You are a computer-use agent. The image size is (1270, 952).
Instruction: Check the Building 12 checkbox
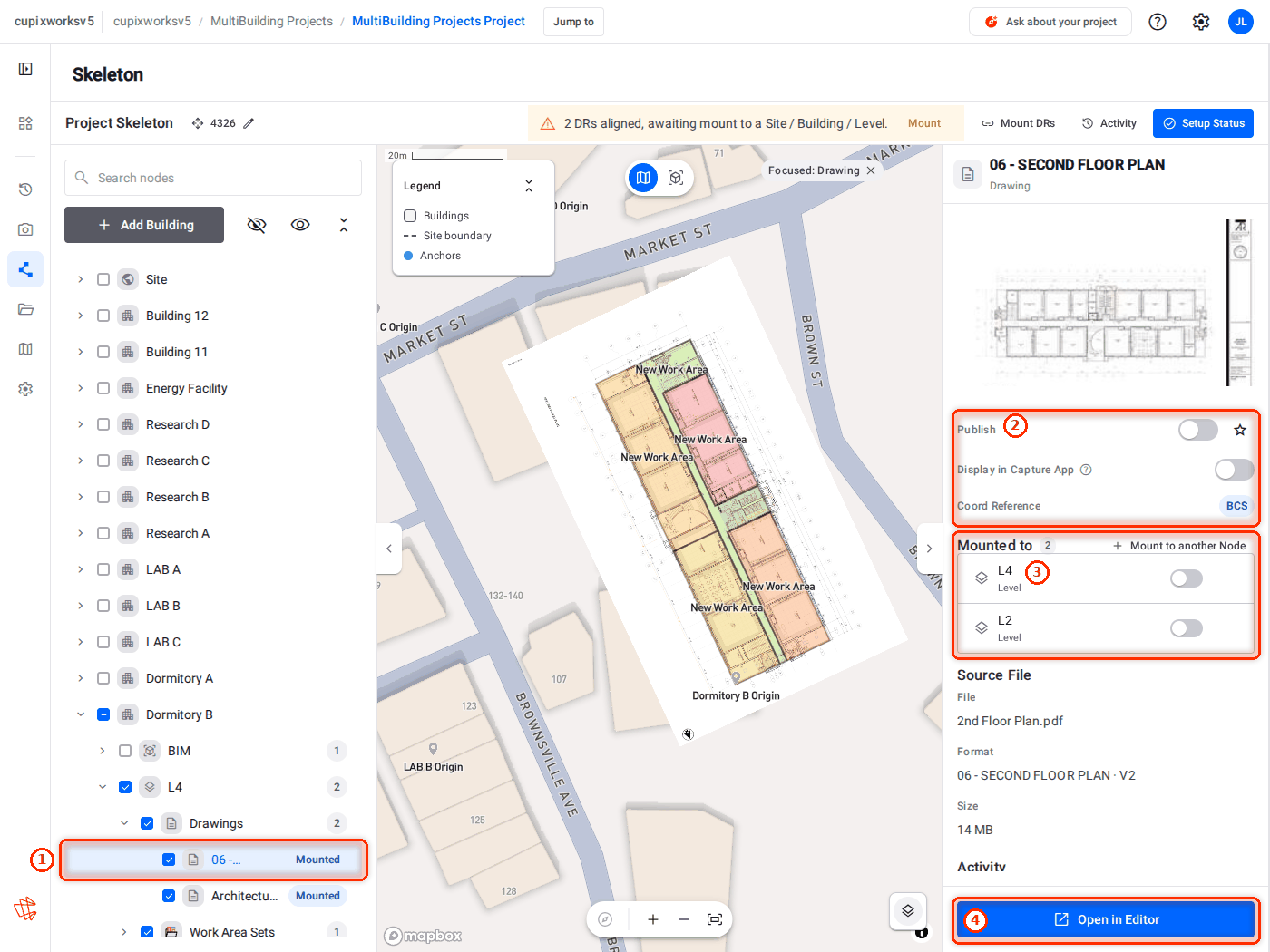tap(103, 316)
